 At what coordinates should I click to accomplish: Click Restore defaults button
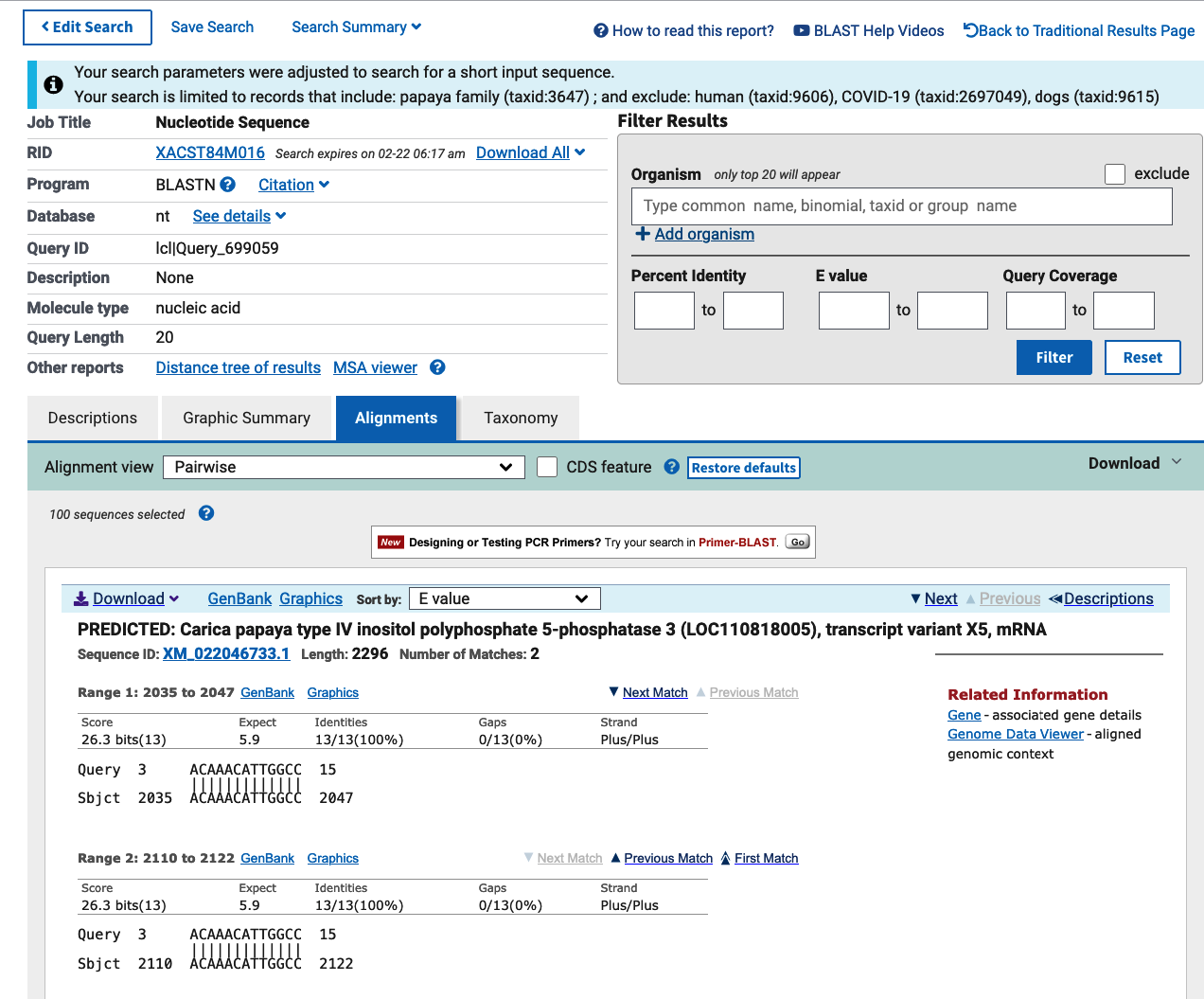click(744, 468)
